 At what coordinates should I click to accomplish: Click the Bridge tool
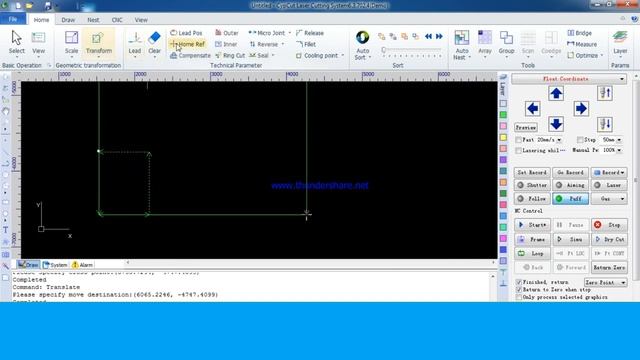tap(580, 33)
